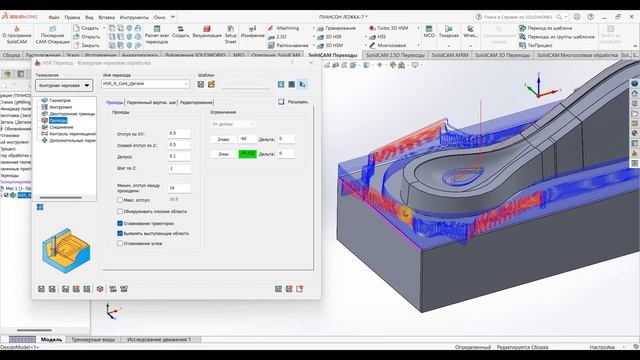
Task: Click the second save icon in dialog bottom bar
Action: pos(52,289)
